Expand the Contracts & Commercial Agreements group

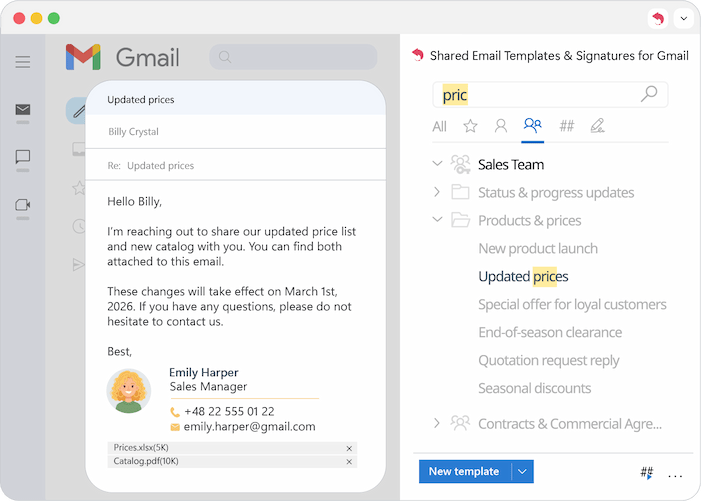click(x=437, y=423)
